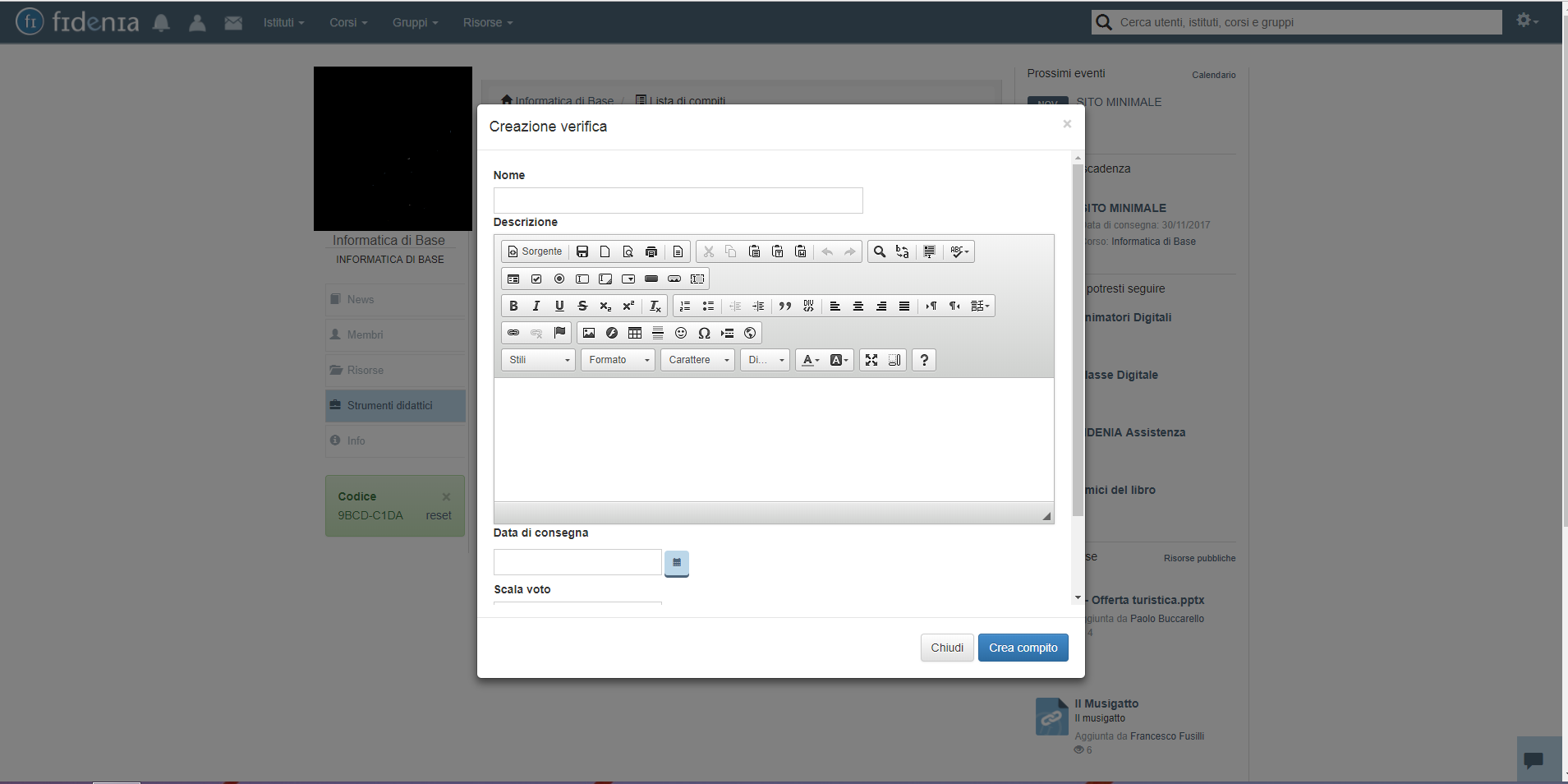Insert a special character (Omega)
The width and height of the screenshot is (1568, 784).
(x=704, y=333)
